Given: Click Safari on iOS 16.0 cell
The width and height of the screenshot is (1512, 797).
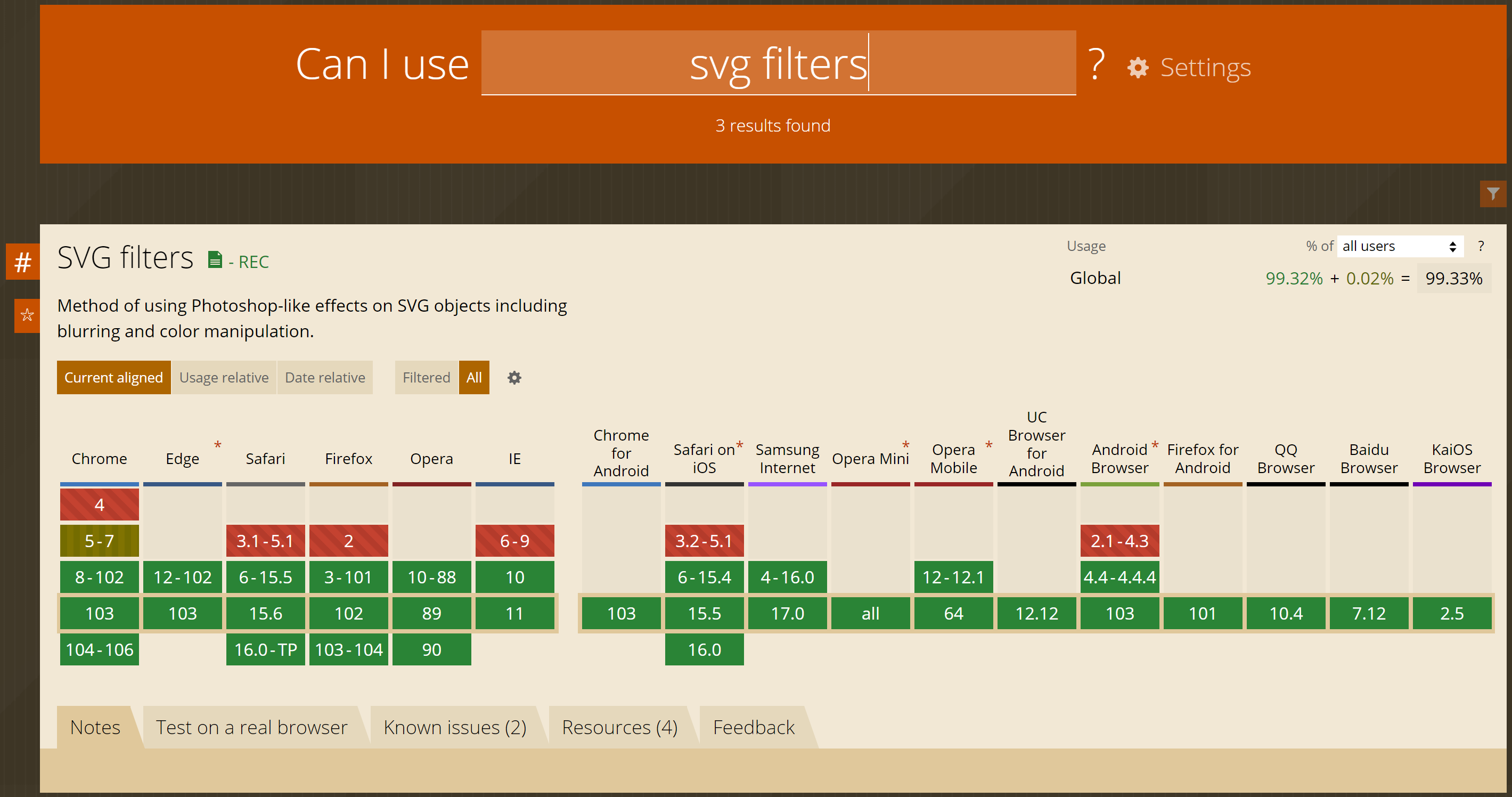Looking at the screenshot, I should 705,649.
